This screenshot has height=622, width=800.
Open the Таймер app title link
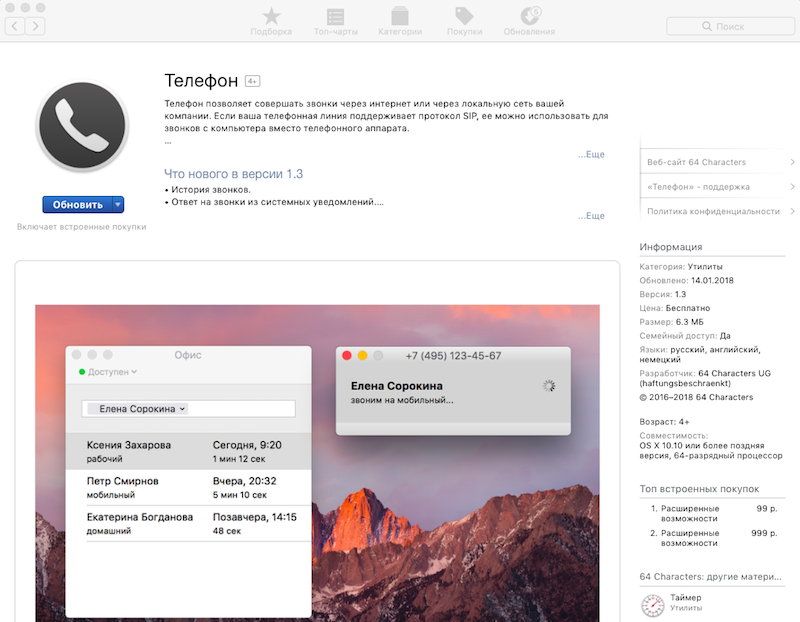(x=686, y=596)
